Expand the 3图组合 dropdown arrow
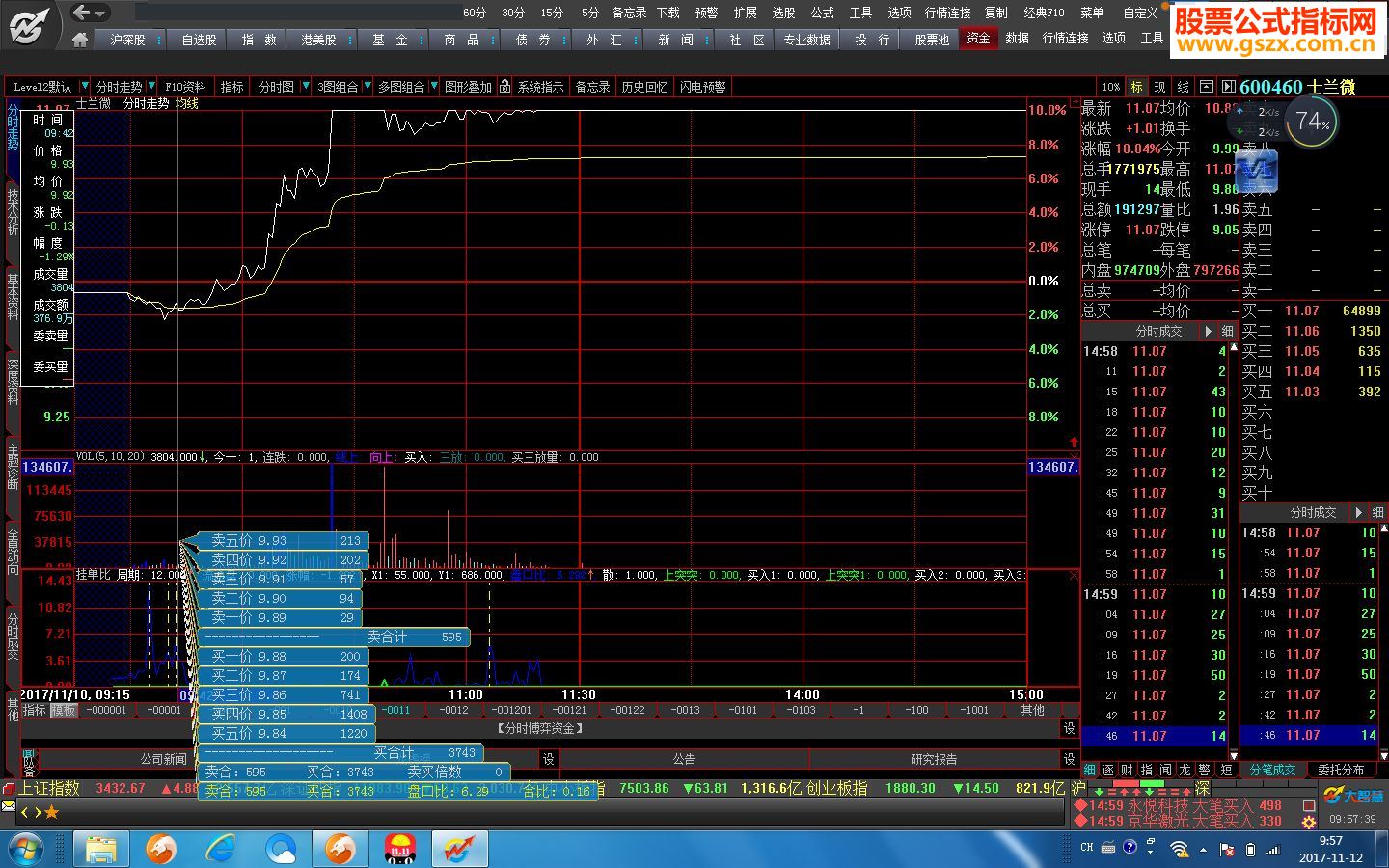 pos(367,87)
